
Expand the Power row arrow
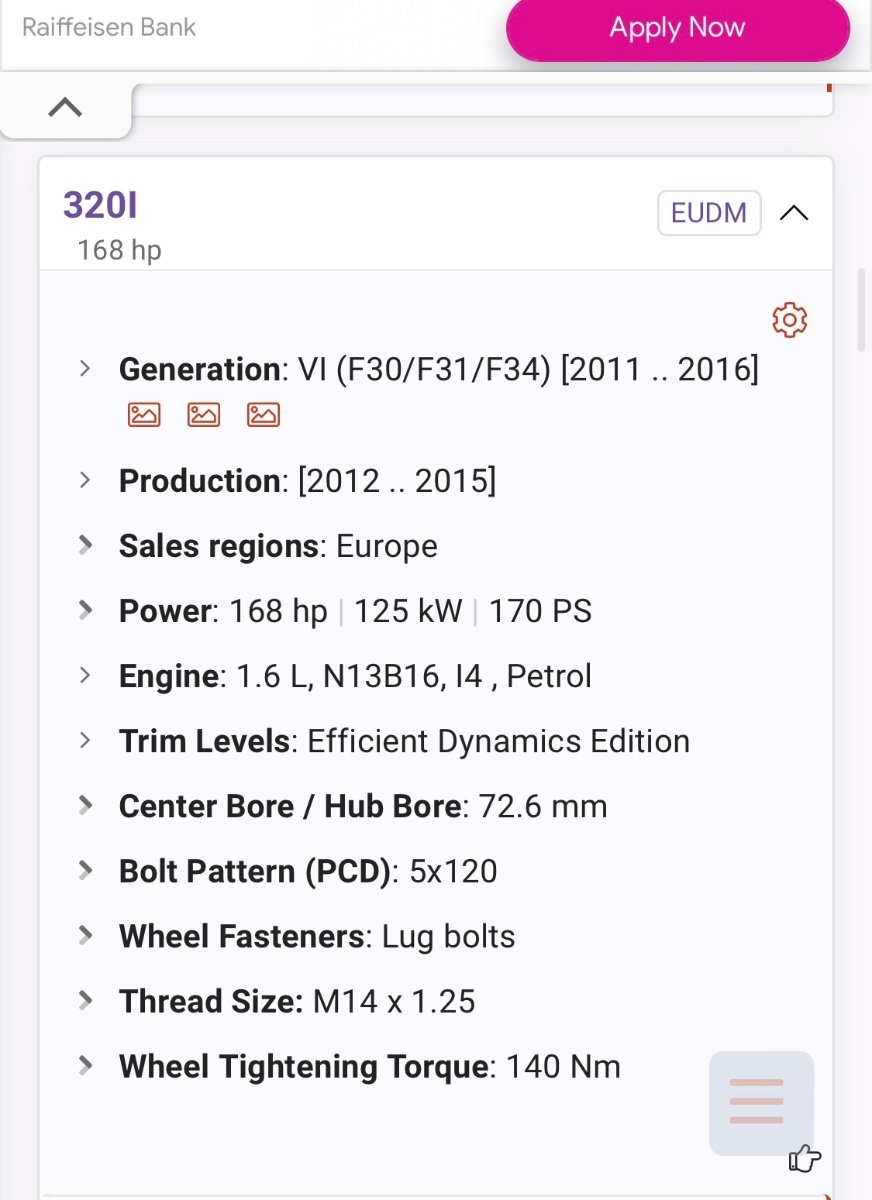pyautogui.click(x=86, y=610)
